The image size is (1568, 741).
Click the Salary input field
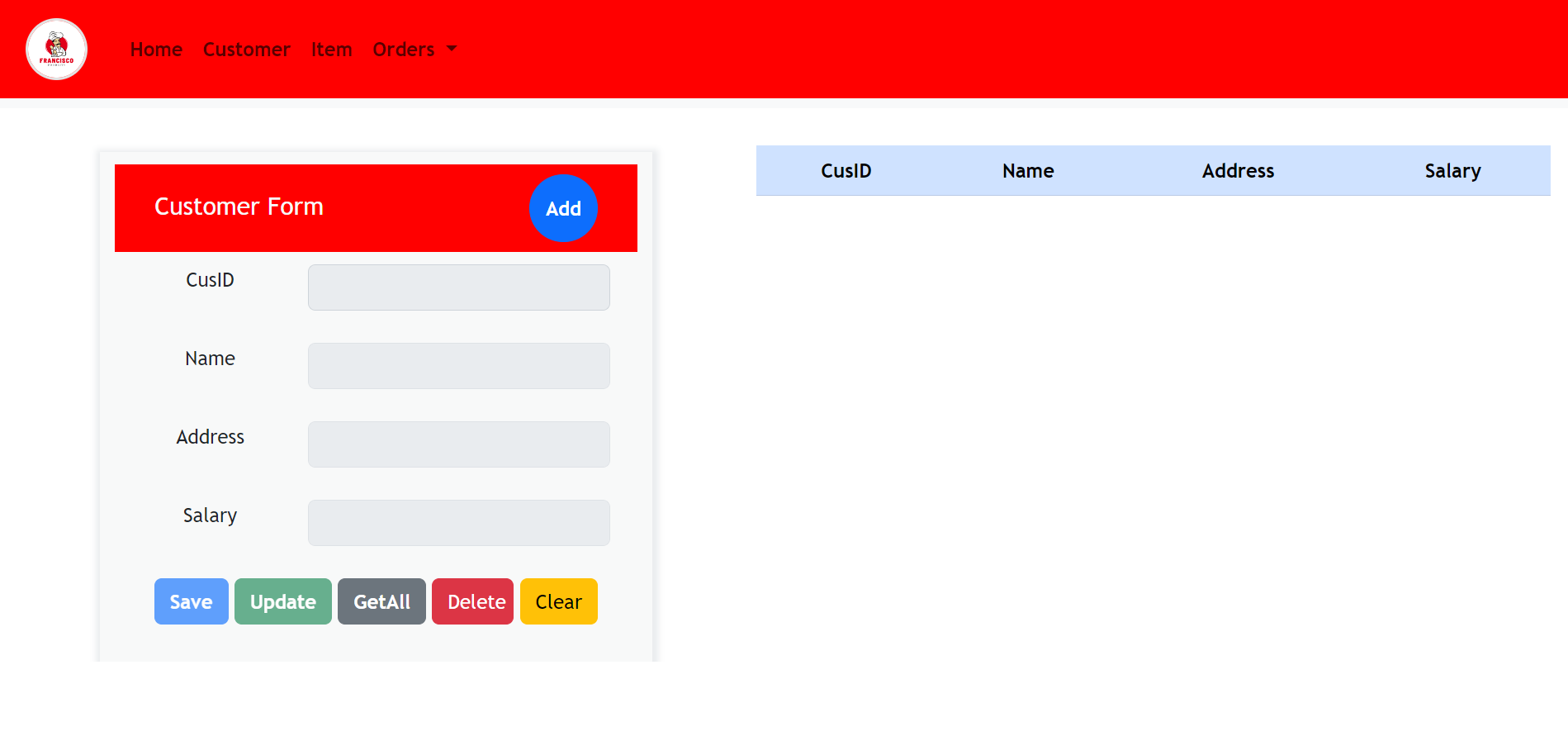pos(458,523)
